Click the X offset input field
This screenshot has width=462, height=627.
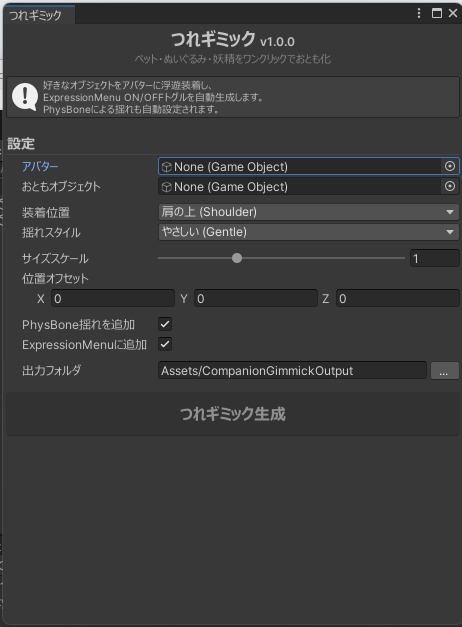(113, 299)
